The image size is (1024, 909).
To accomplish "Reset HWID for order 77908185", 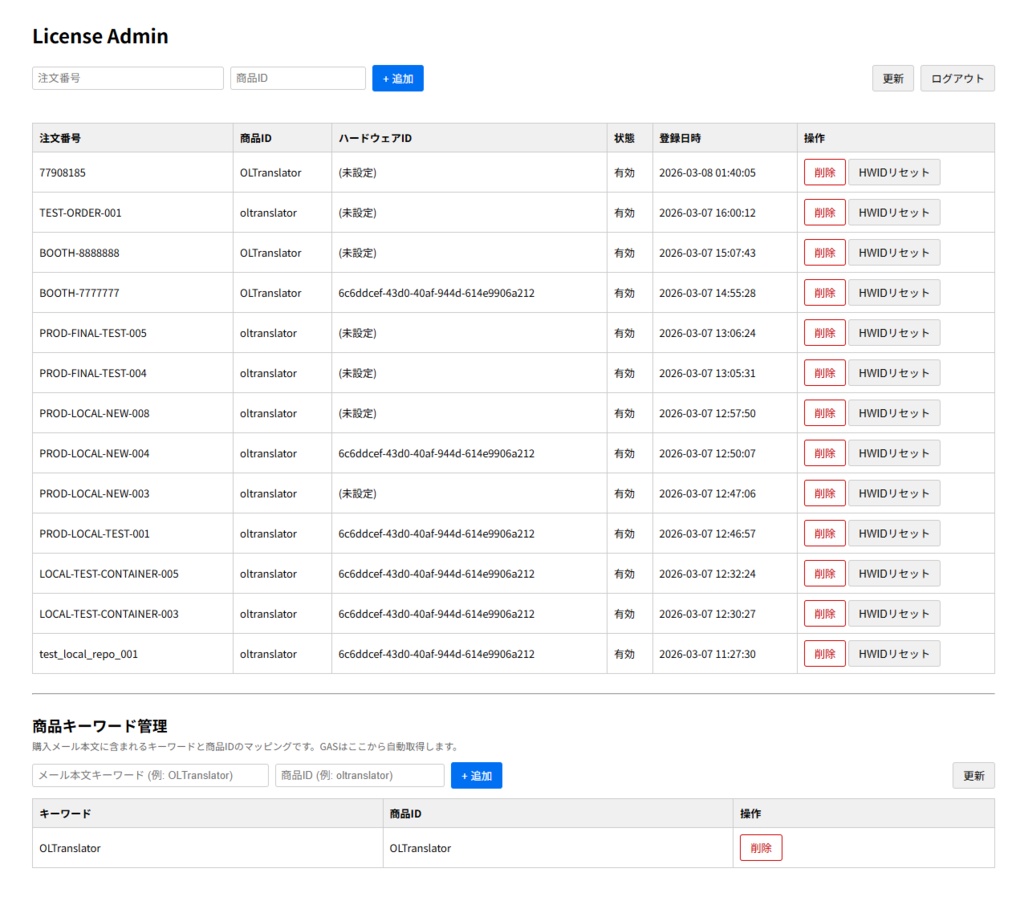I will [x=894, y=172].
